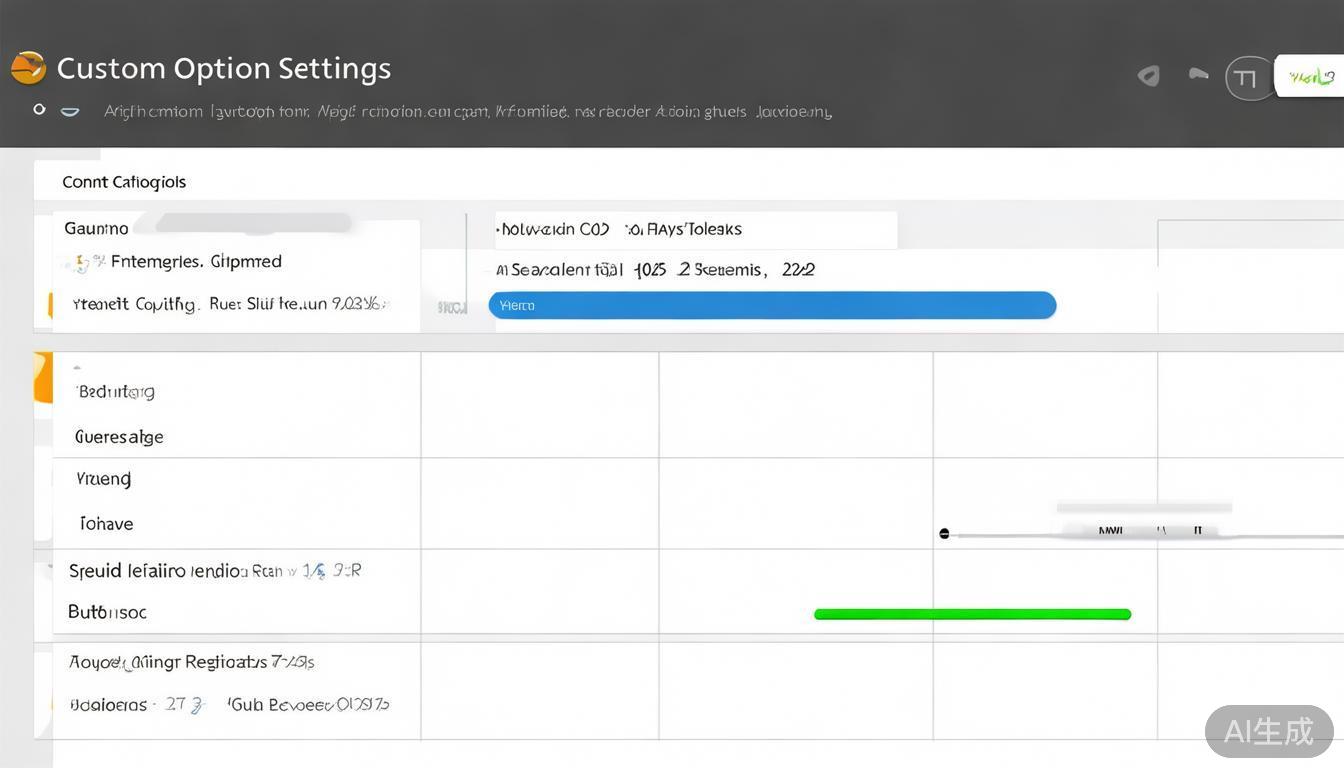Select the 'Vrueng' list entry
Screen dimensions: 1344x768
(104, 479)
